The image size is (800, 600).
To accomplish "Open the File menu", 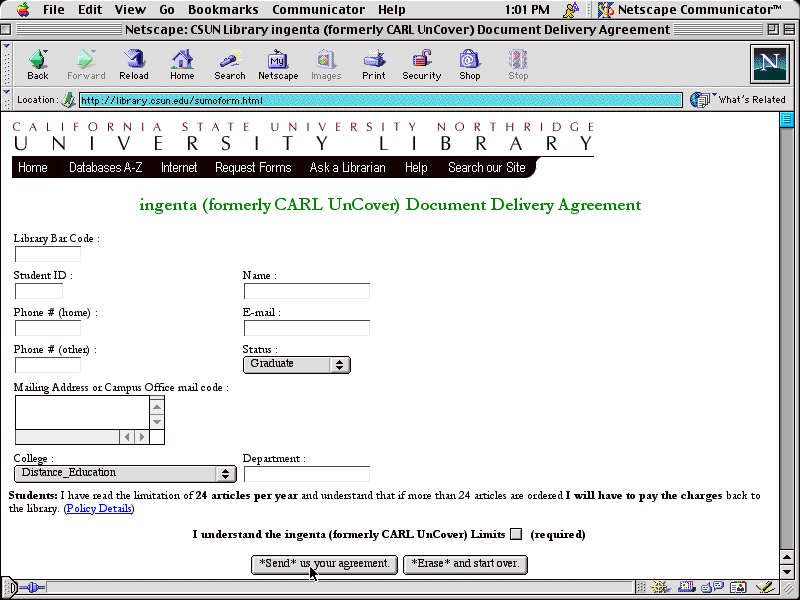I will [x=54, y=10].
